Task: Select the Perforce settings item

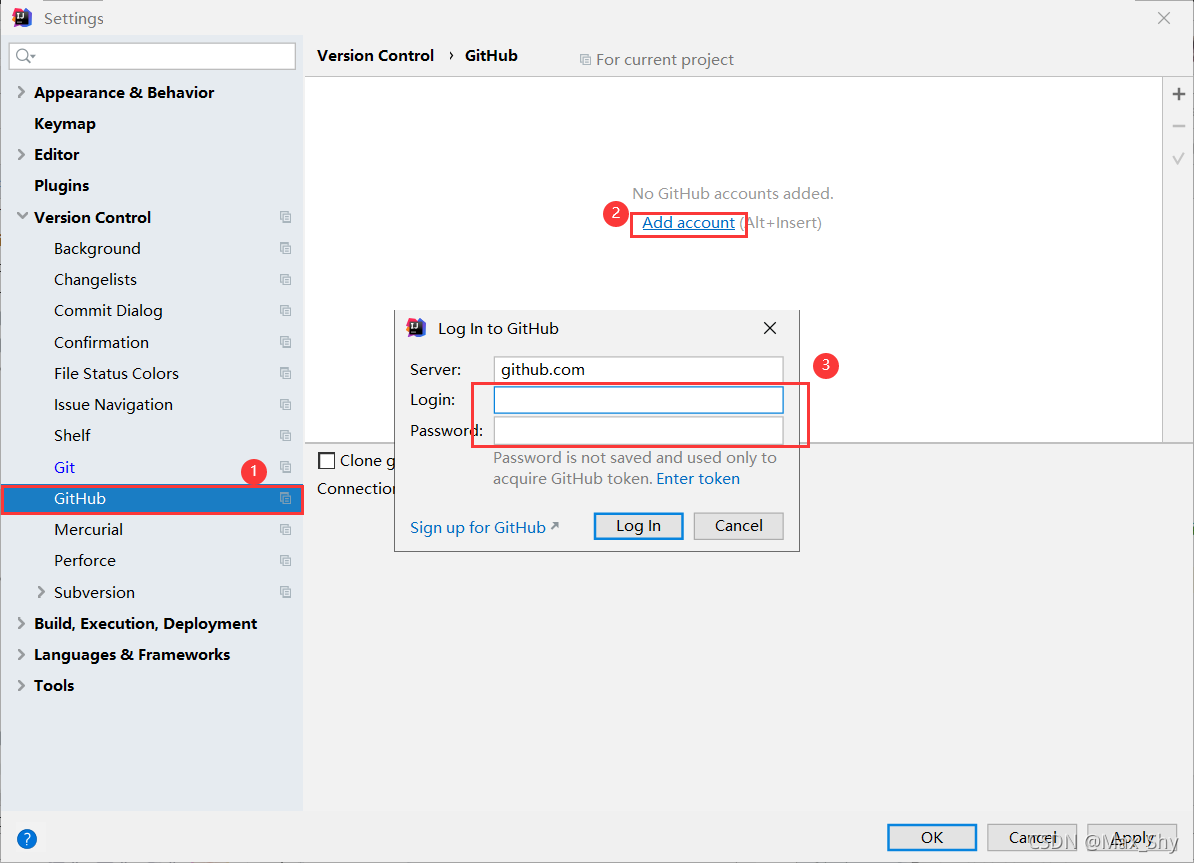Action: point(85,561)
